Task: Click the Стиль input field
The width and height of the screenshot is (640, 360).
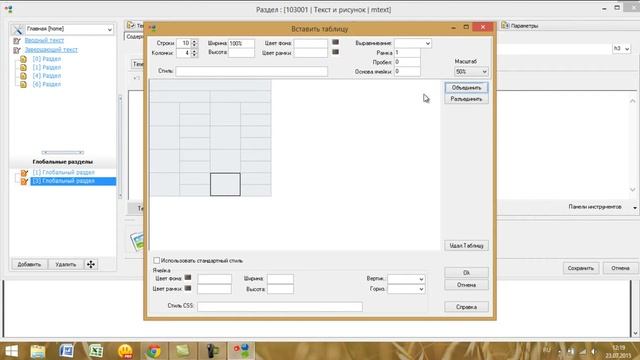Action: pyautogui.click(x=251, y=71)
